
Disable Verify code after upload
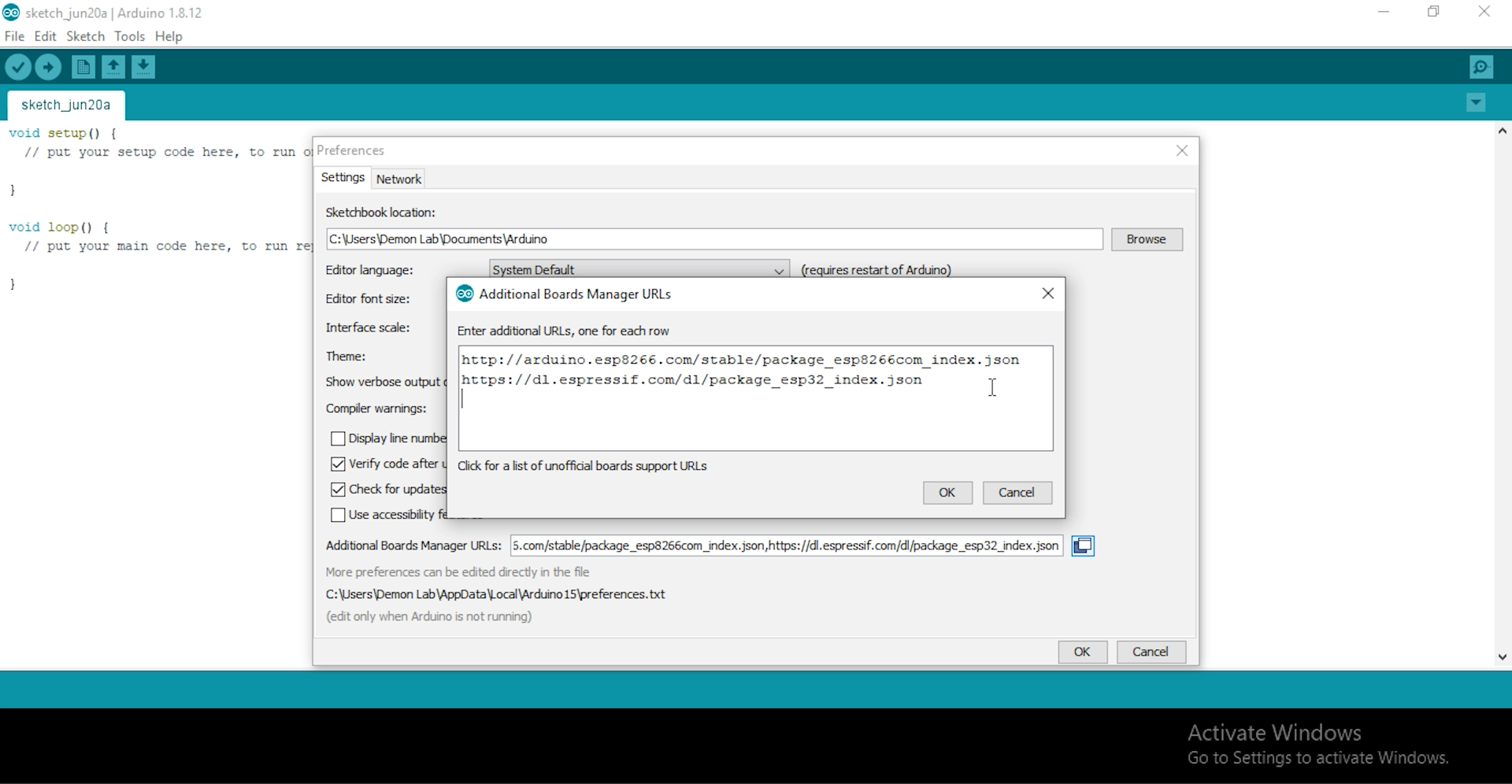[339, 464]
